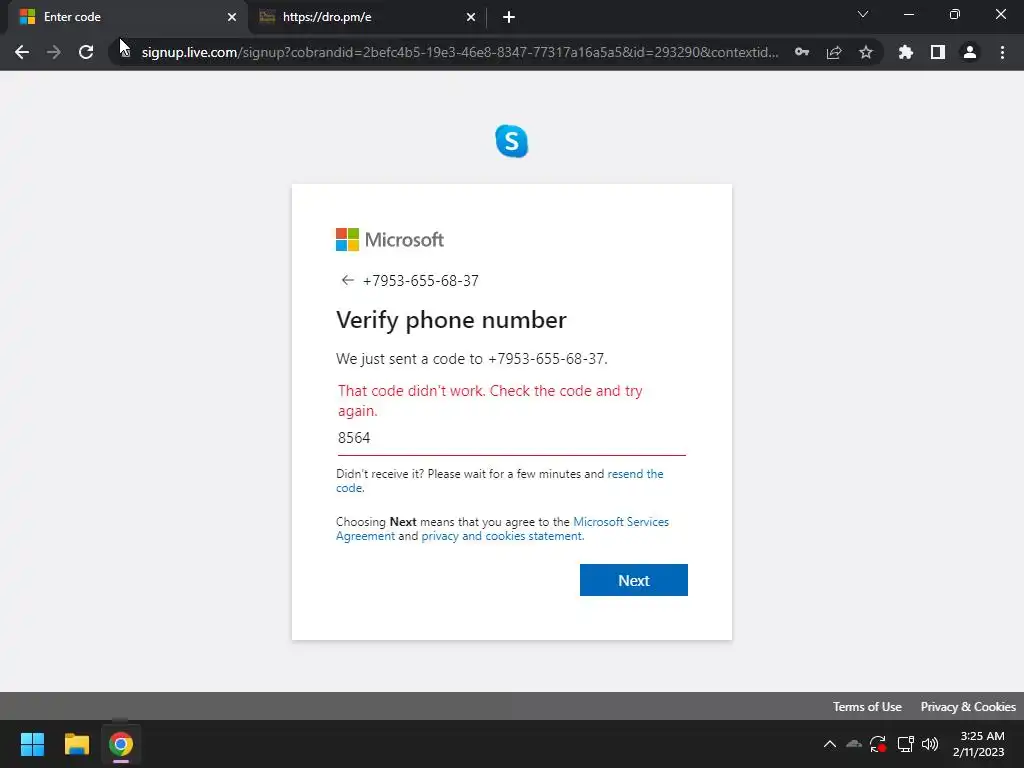Click the Chrome taskbar icon

pyautogui.click(x=121, y=744)
